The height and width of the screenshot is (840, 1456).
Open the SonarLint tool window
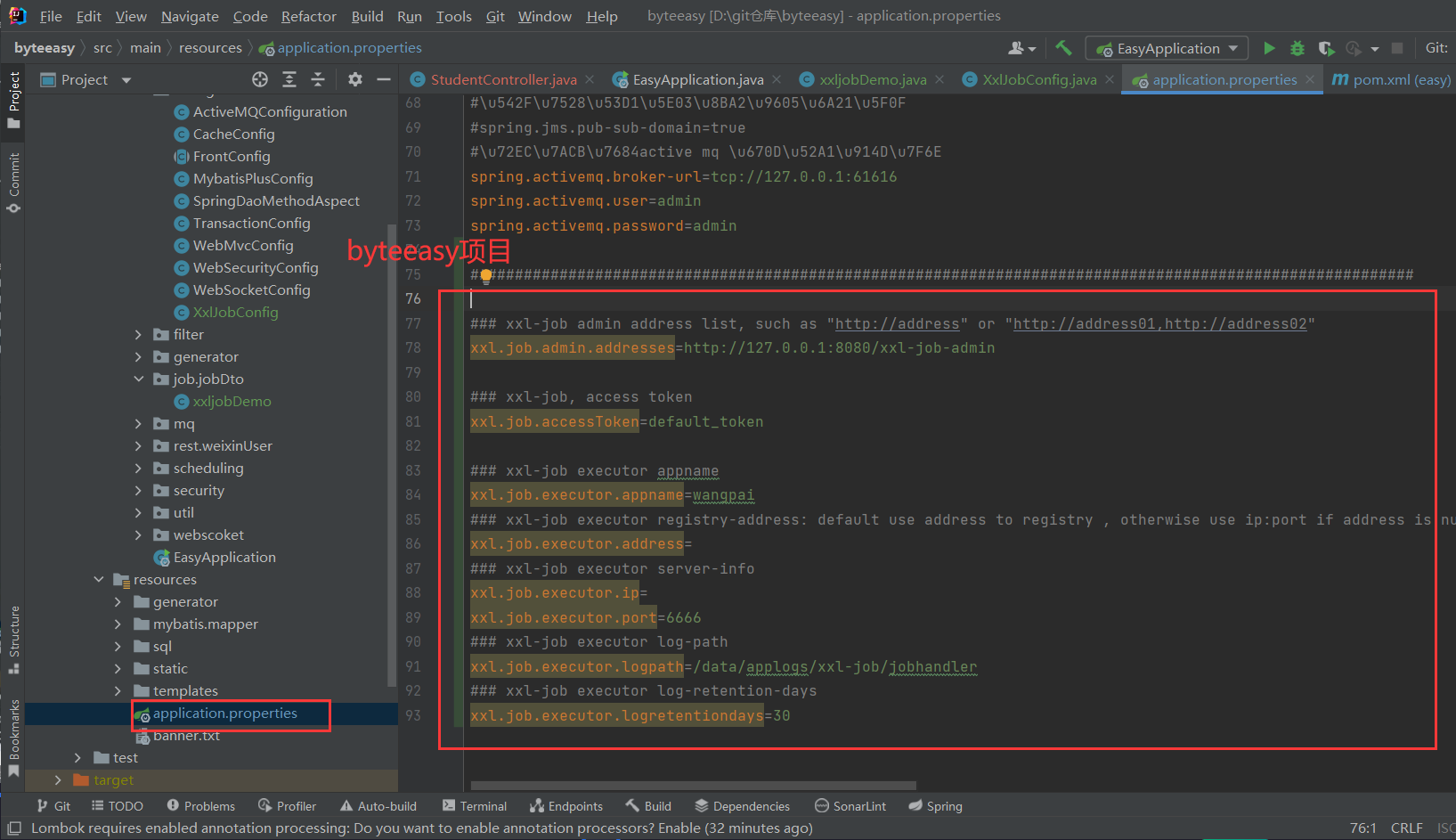click(x=850, y=806)
